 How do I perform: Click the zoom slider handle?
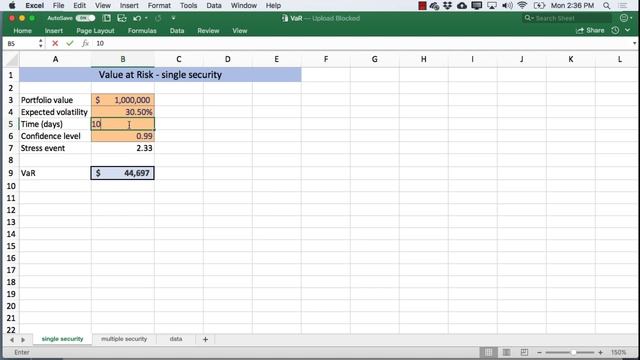[x=573, y=352]
